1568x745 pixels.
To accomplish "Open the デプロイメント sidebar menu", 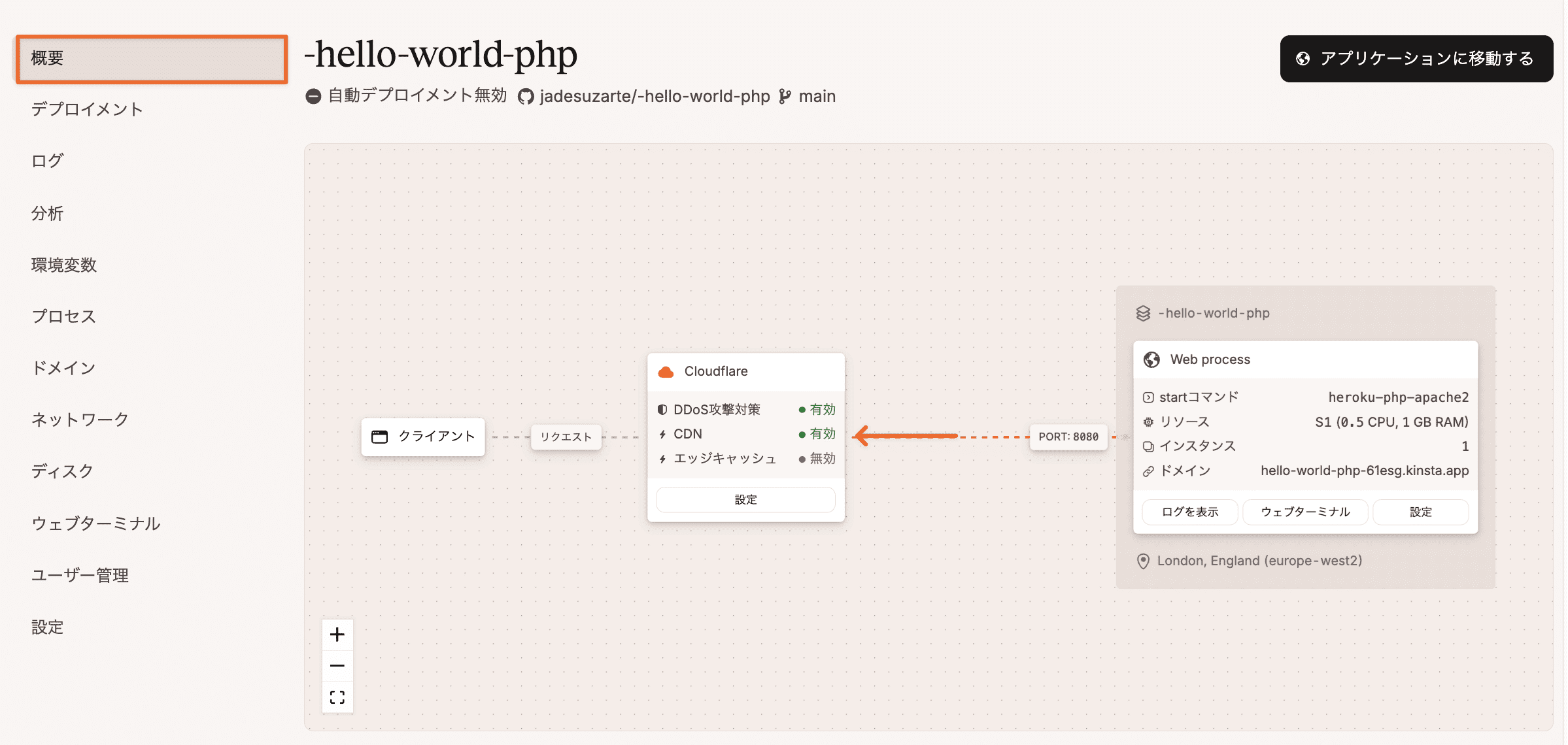I will [87, 109].
